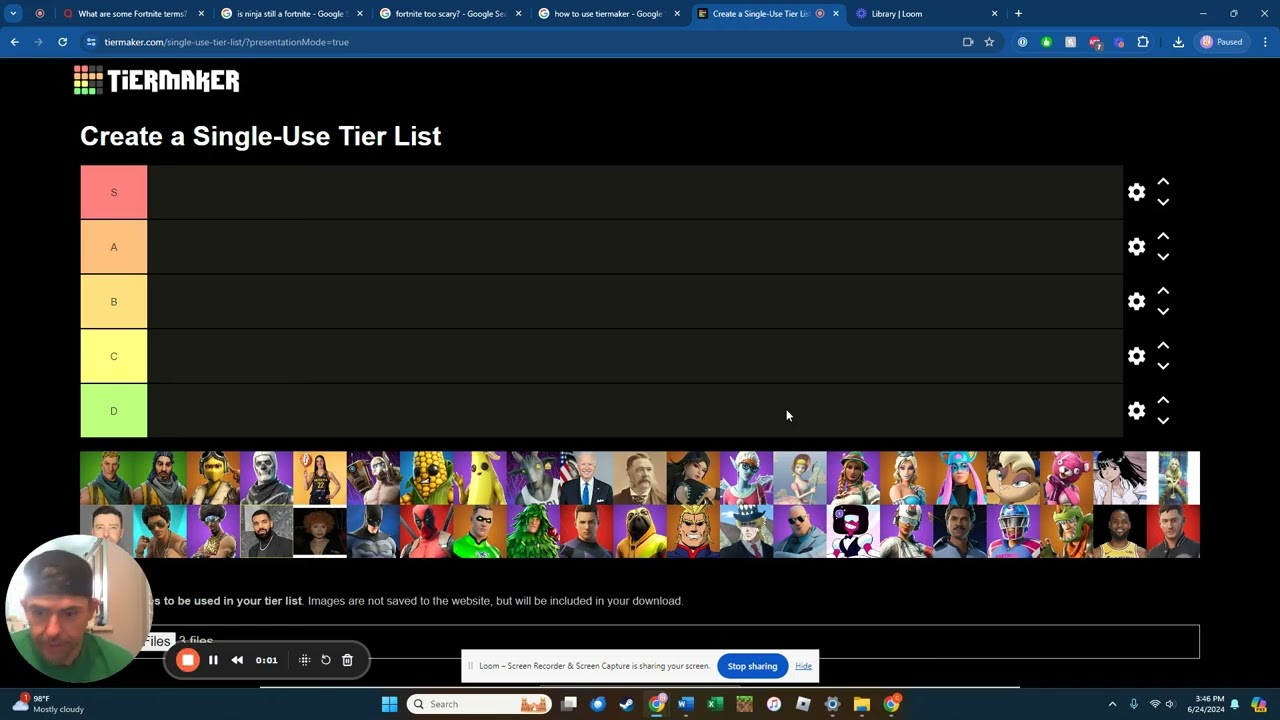Select the man in suit with flag image
This screenshot has width=1280, height=720.
tap(586, 478)
